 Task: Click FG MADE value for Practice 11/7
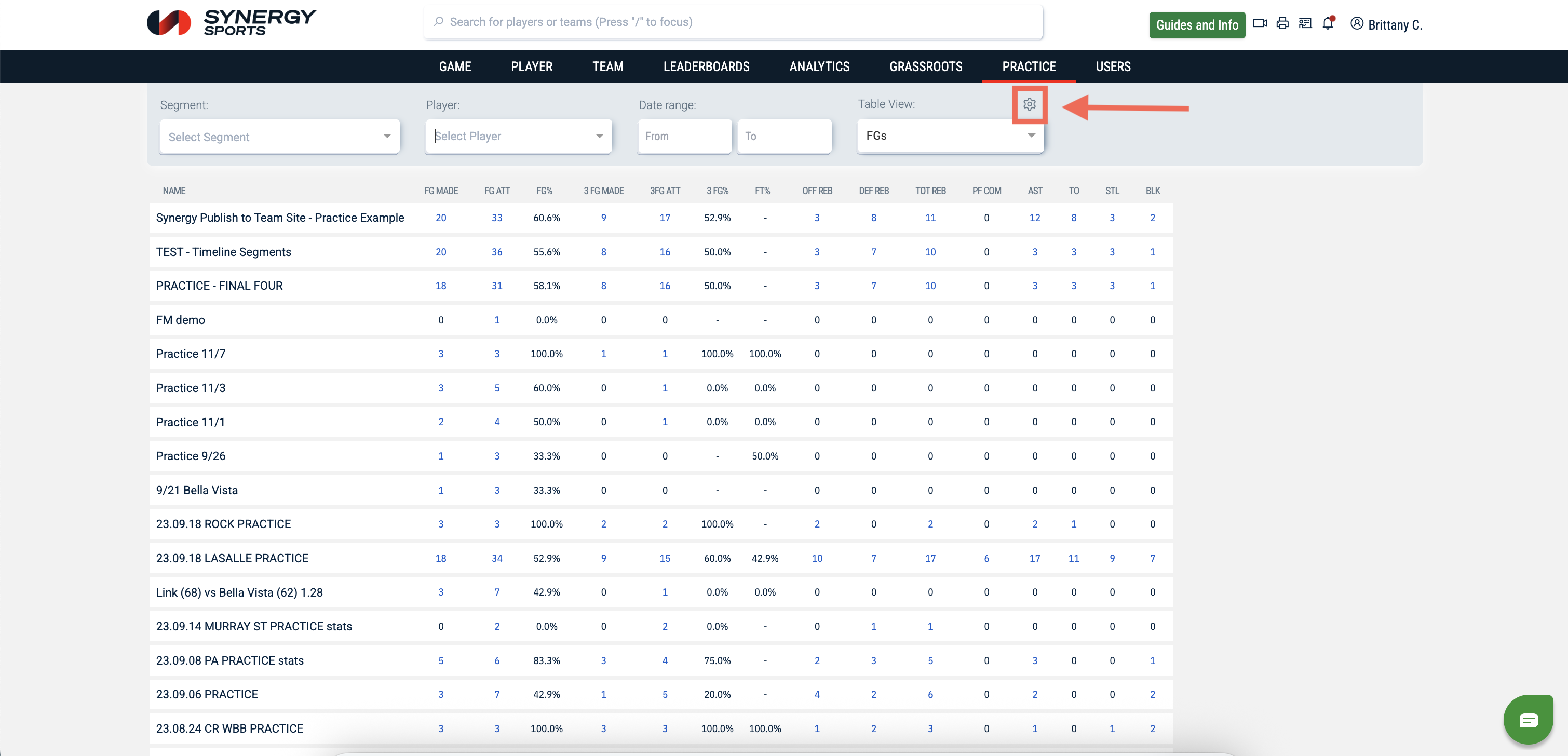tap(441, 354)
